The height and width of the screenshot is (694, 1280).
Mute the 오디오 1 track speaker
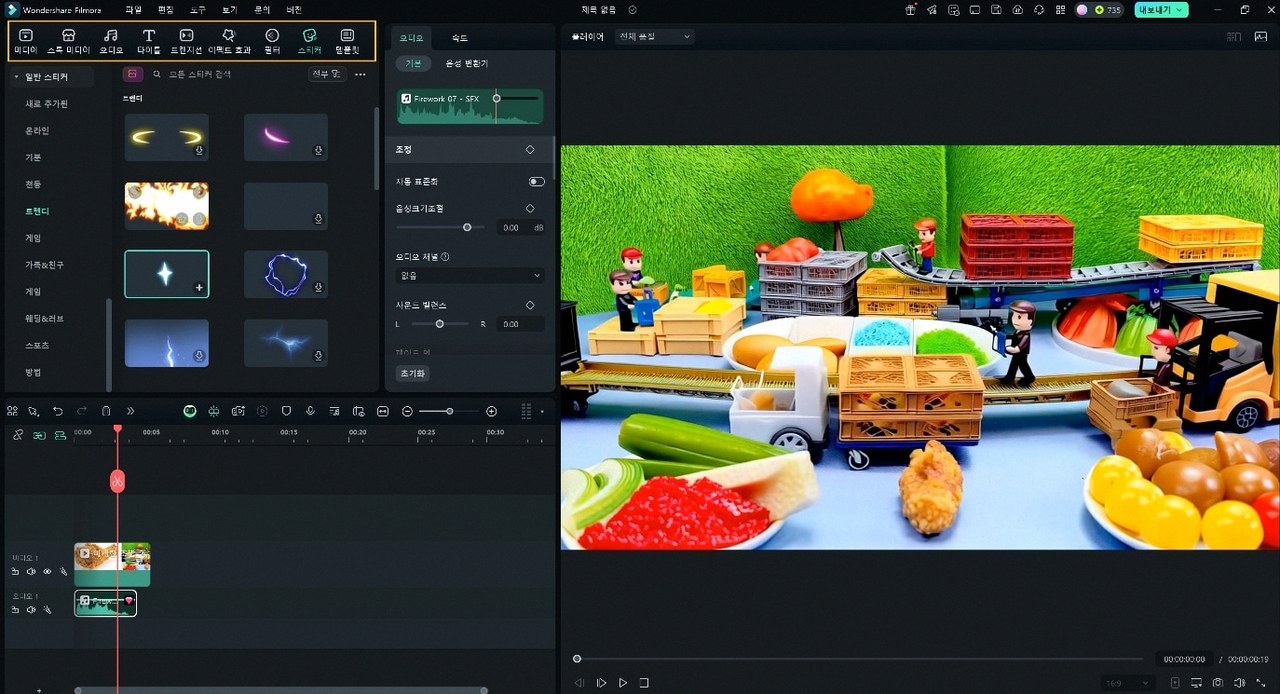[31, 610]
